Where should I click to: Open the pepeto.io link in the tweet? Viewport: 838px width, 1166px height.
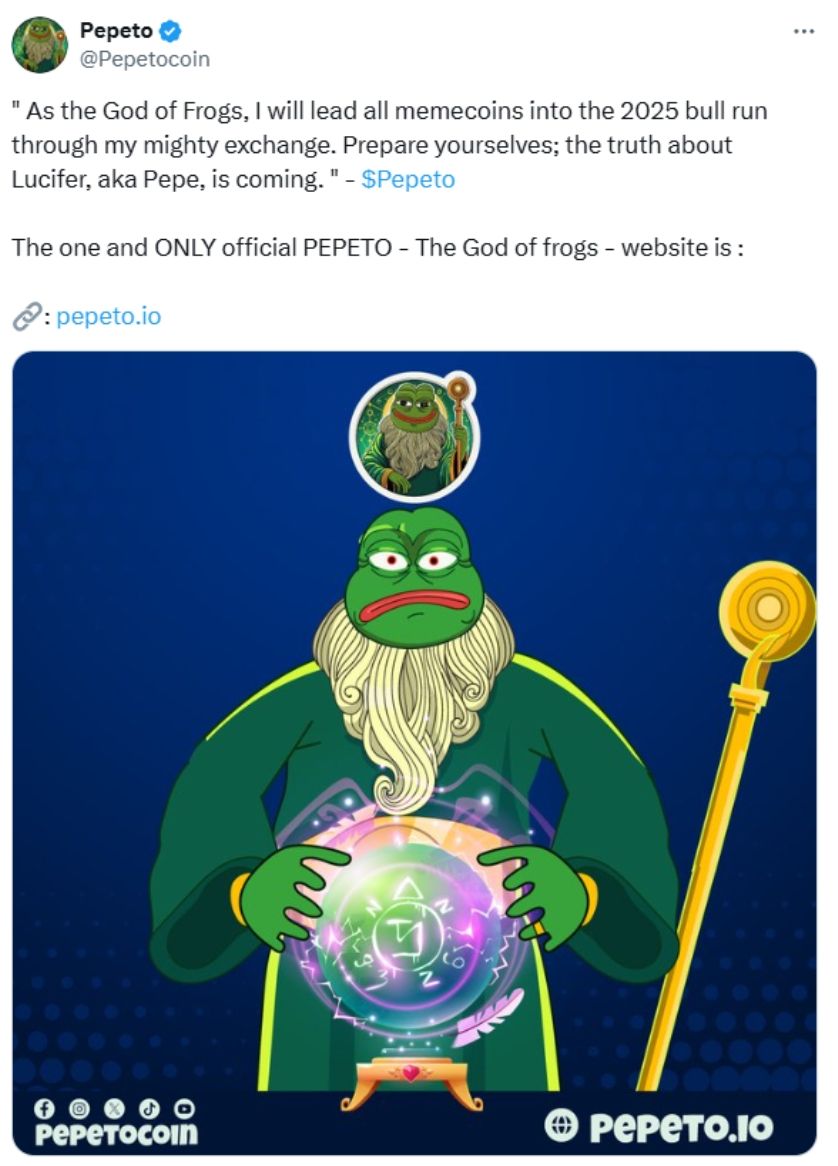[109, 316]
